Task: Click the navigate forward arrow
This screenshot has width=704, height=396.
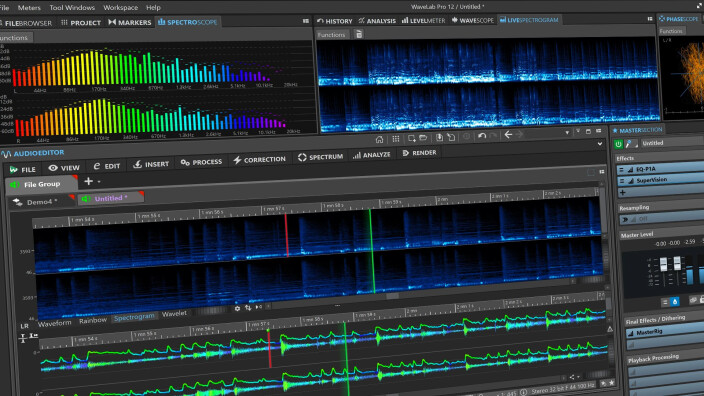Action: [520, 134]
